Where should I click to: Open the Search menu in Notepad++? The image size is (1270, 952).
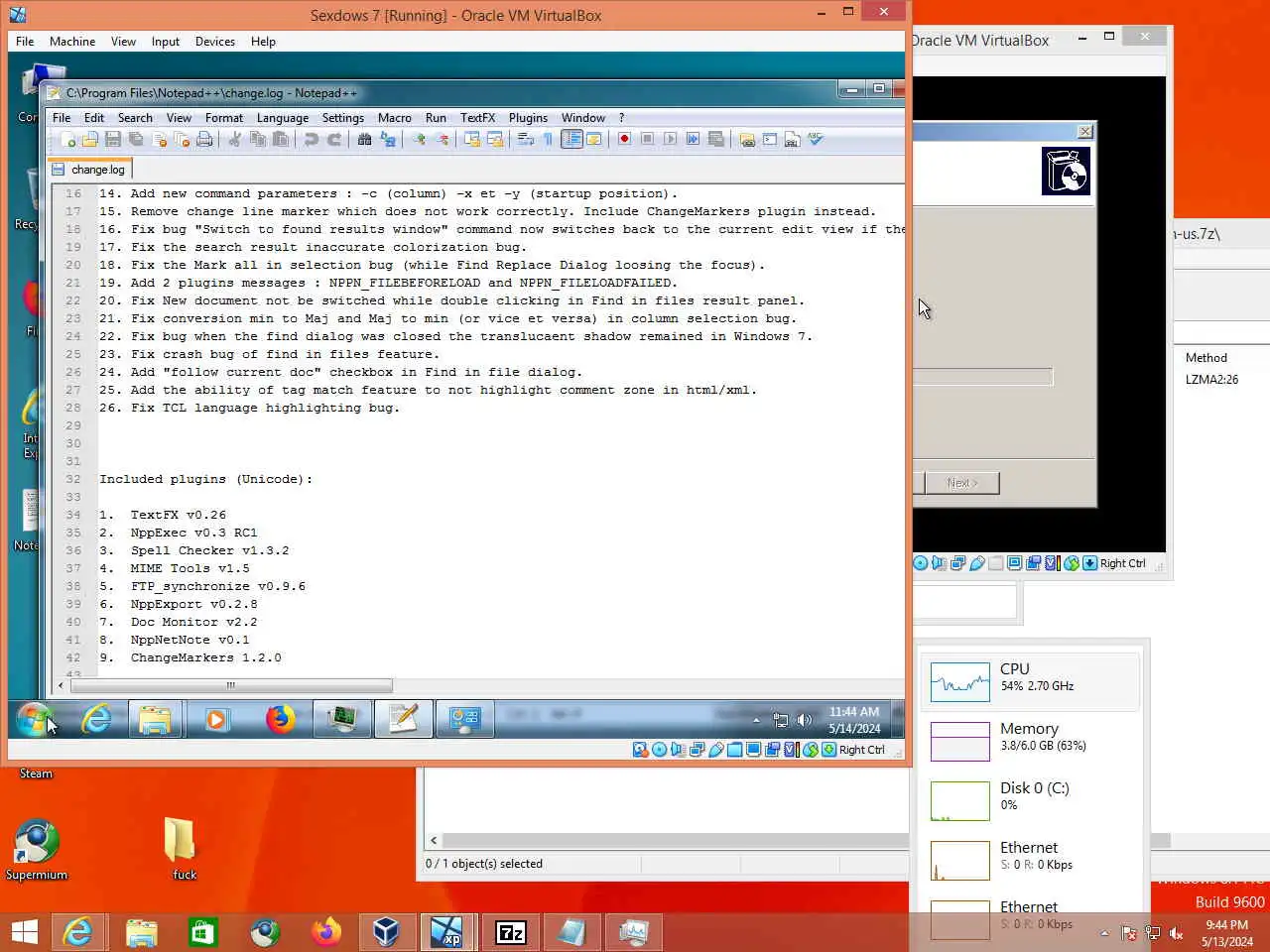pyautogui.click(x=135, y=118)
